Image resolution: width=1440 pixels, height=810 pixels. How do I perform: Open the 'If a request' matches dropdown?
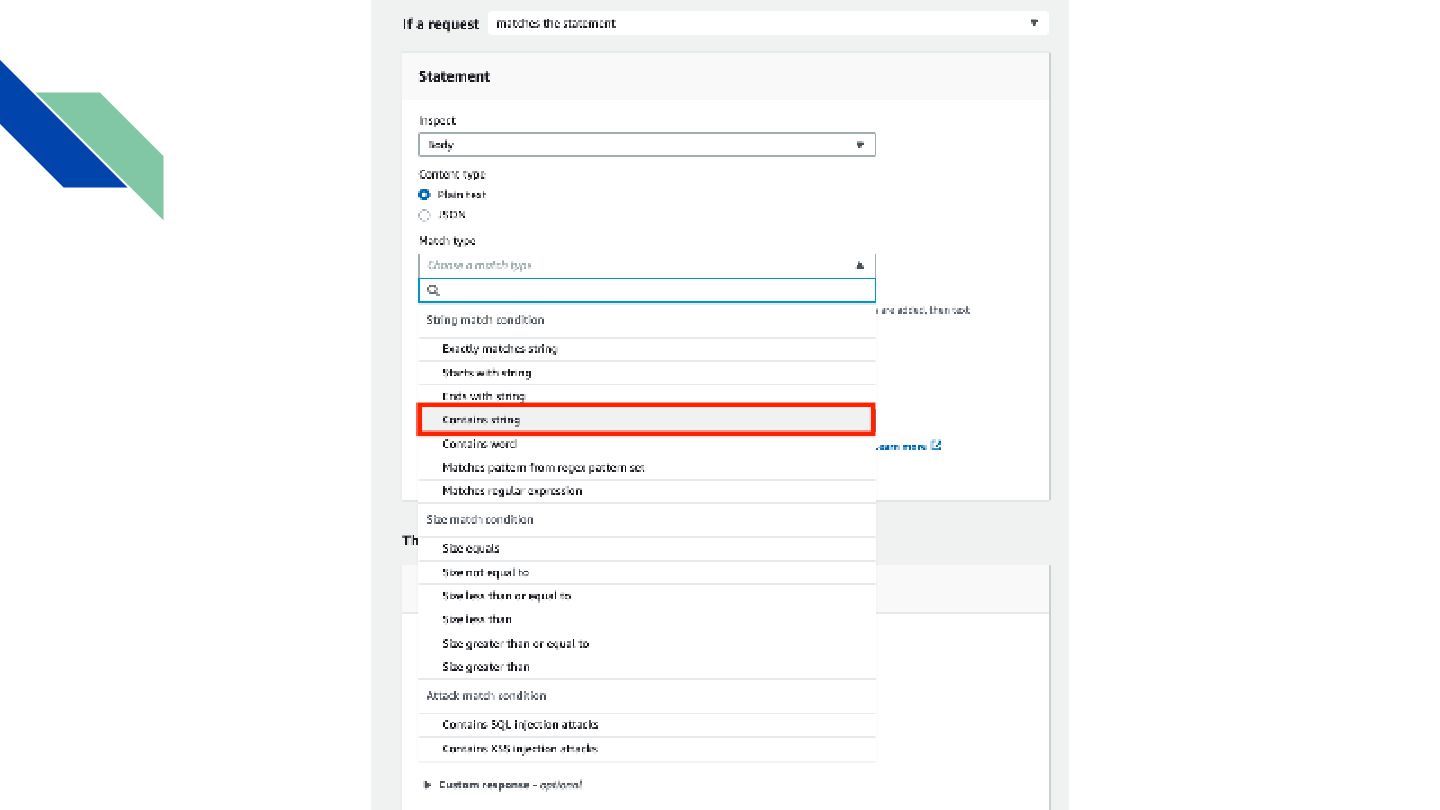pos(768,23)
